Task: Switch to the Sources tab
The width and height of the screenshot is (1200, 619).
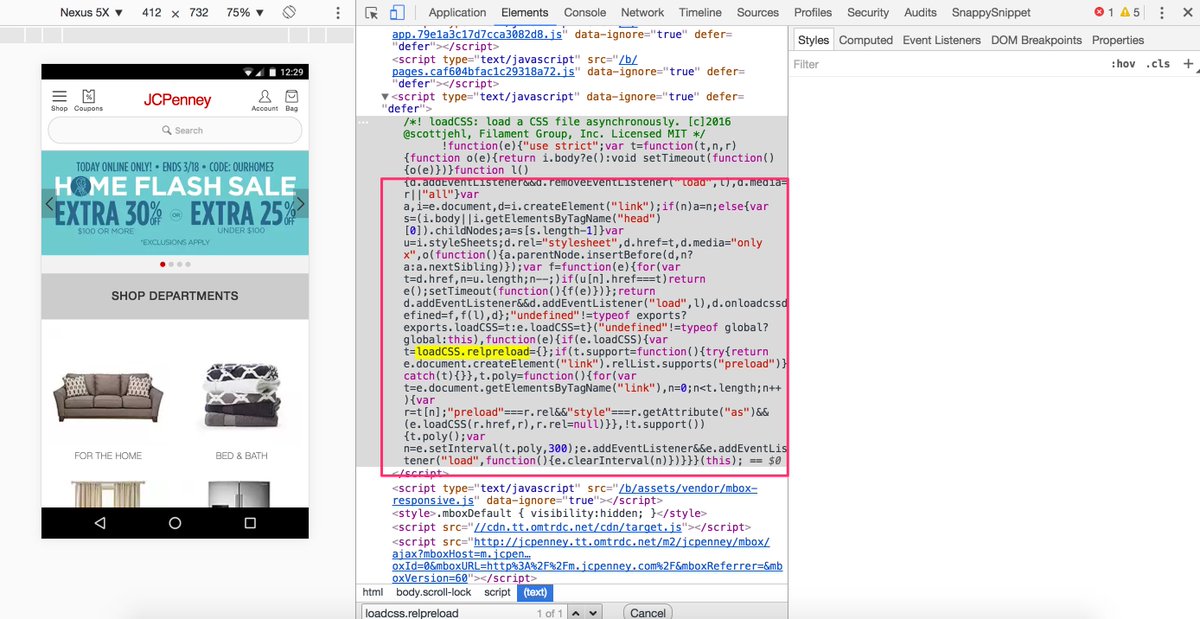Action: click(758, 13)
